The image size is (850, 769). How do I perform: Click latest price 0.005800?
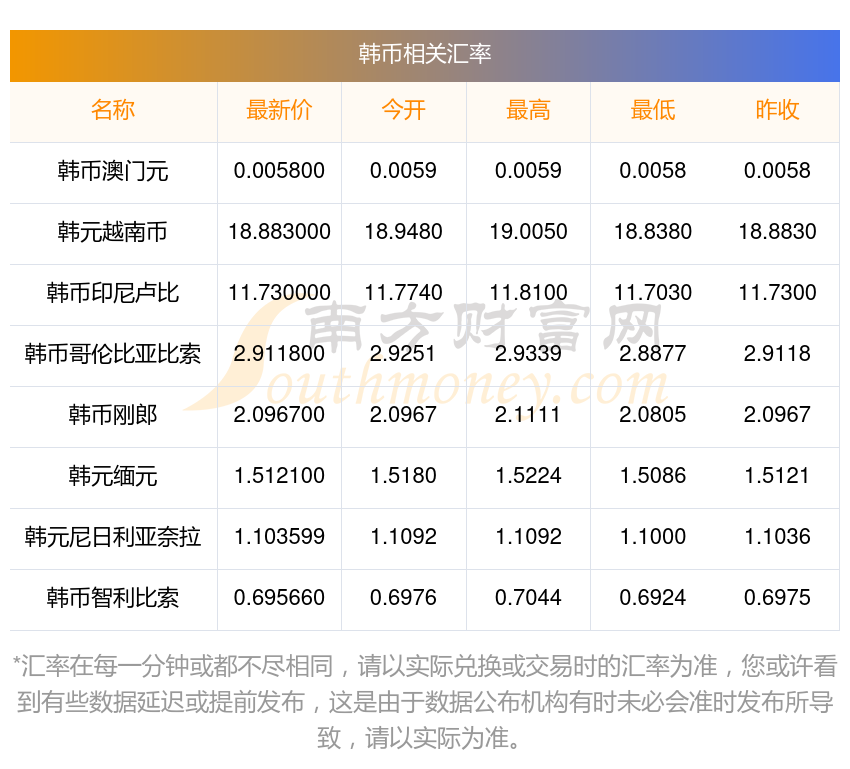coord(279,171)
